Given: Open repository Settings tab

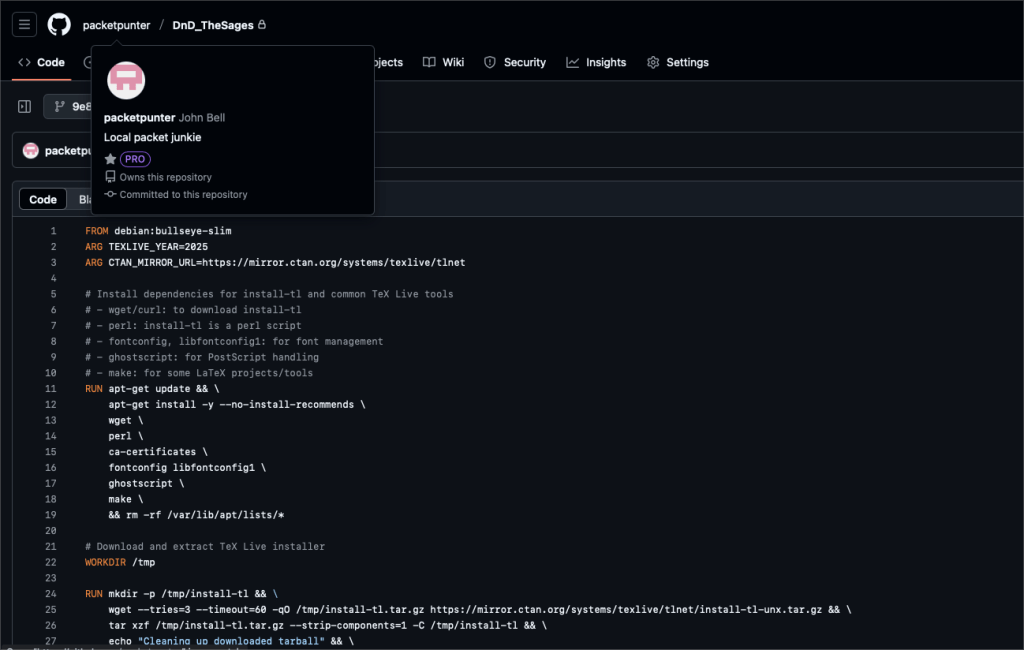Looking at the screenshot, I should [x=677, y=62].
